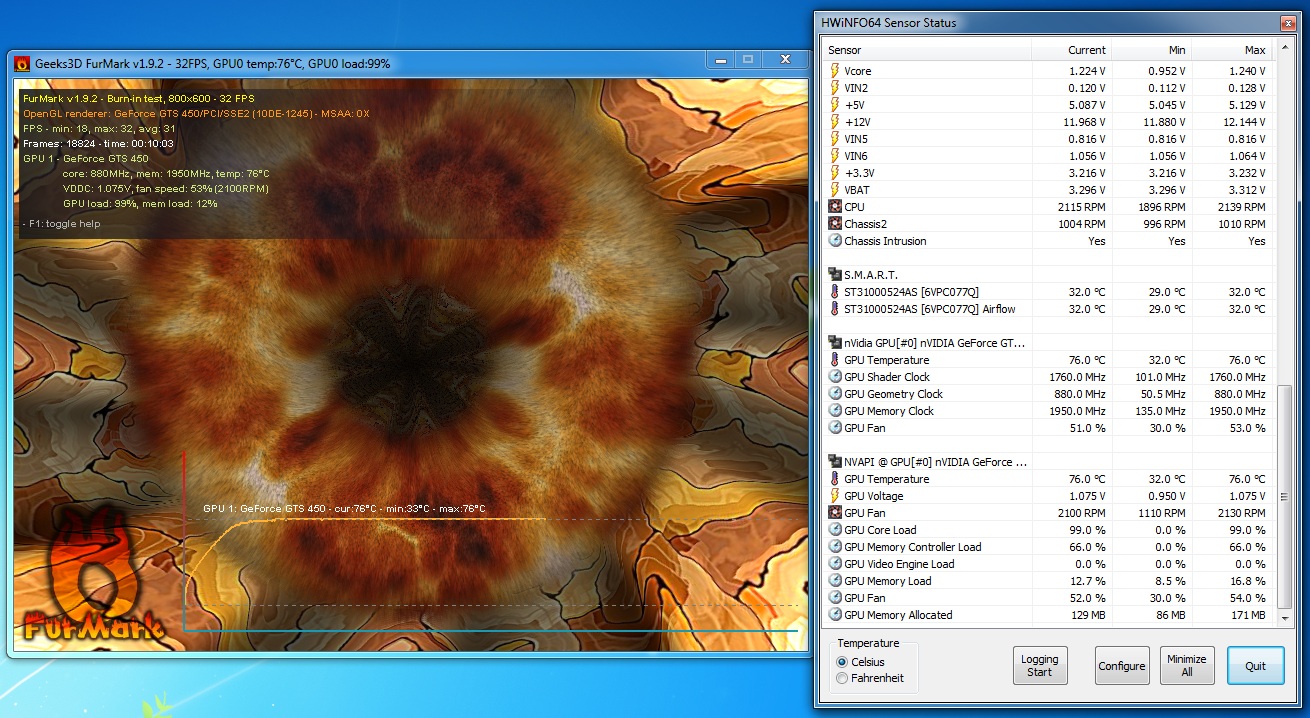Click the GPU Geometry Clock minimum 50.5 MHz
The image size is (1310, 718).
(x=1162, y=394)
